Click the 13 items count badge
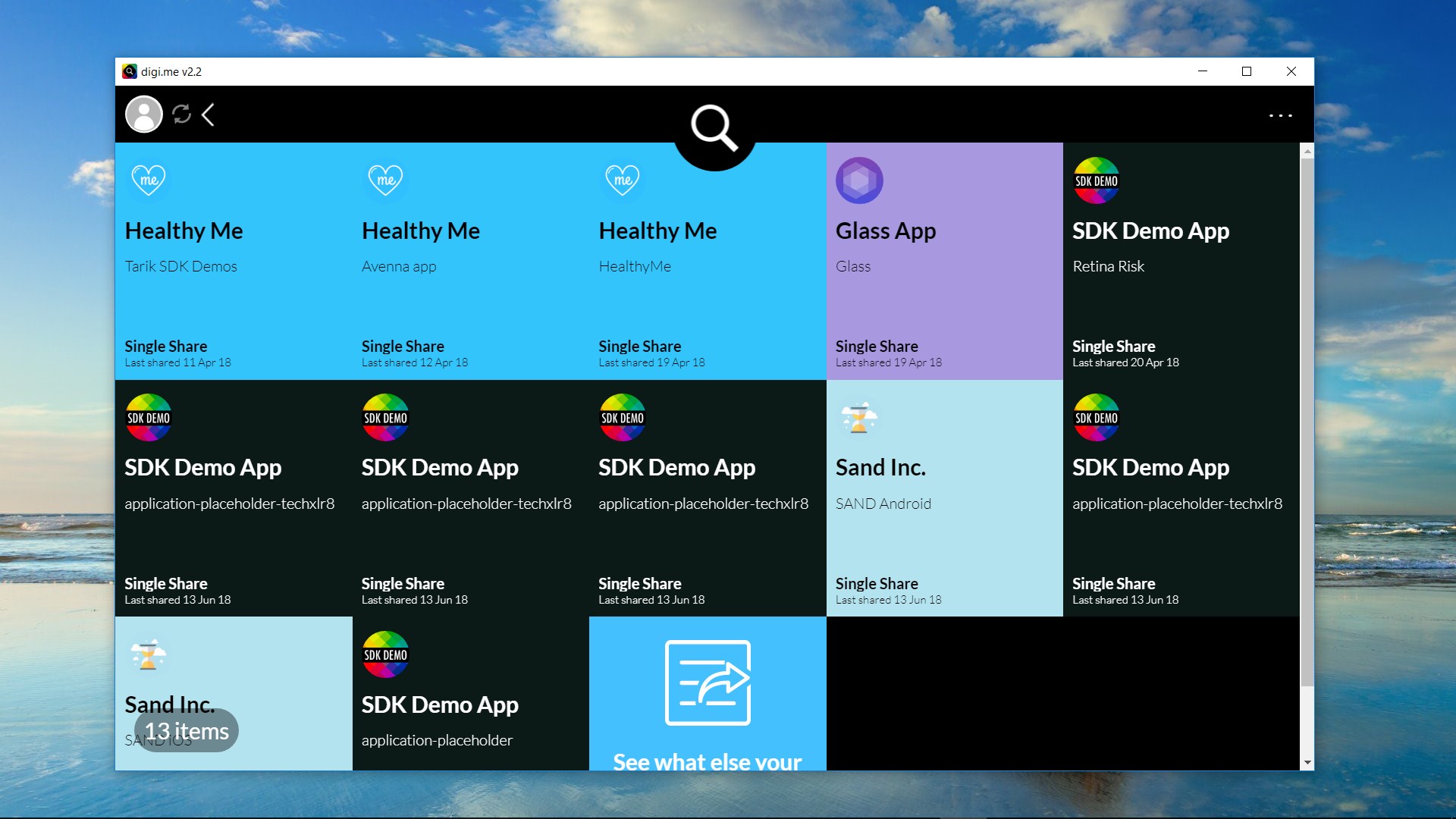1456x819 pixels. pyautogui.click(x=187, y=731)
